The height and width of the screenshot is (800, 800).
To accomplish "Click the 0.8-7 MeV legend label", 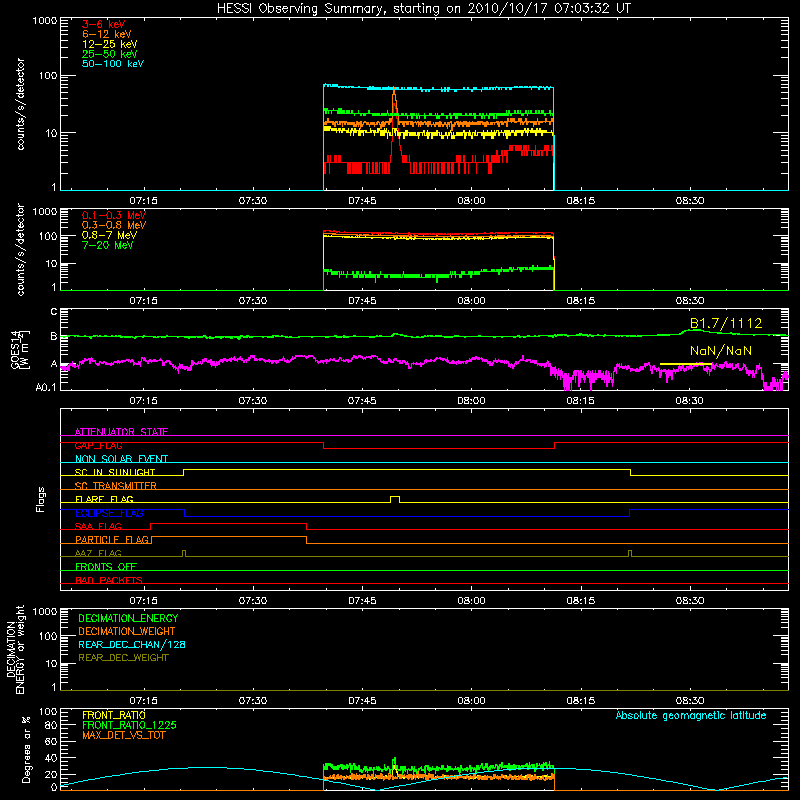I will (109, 235).
